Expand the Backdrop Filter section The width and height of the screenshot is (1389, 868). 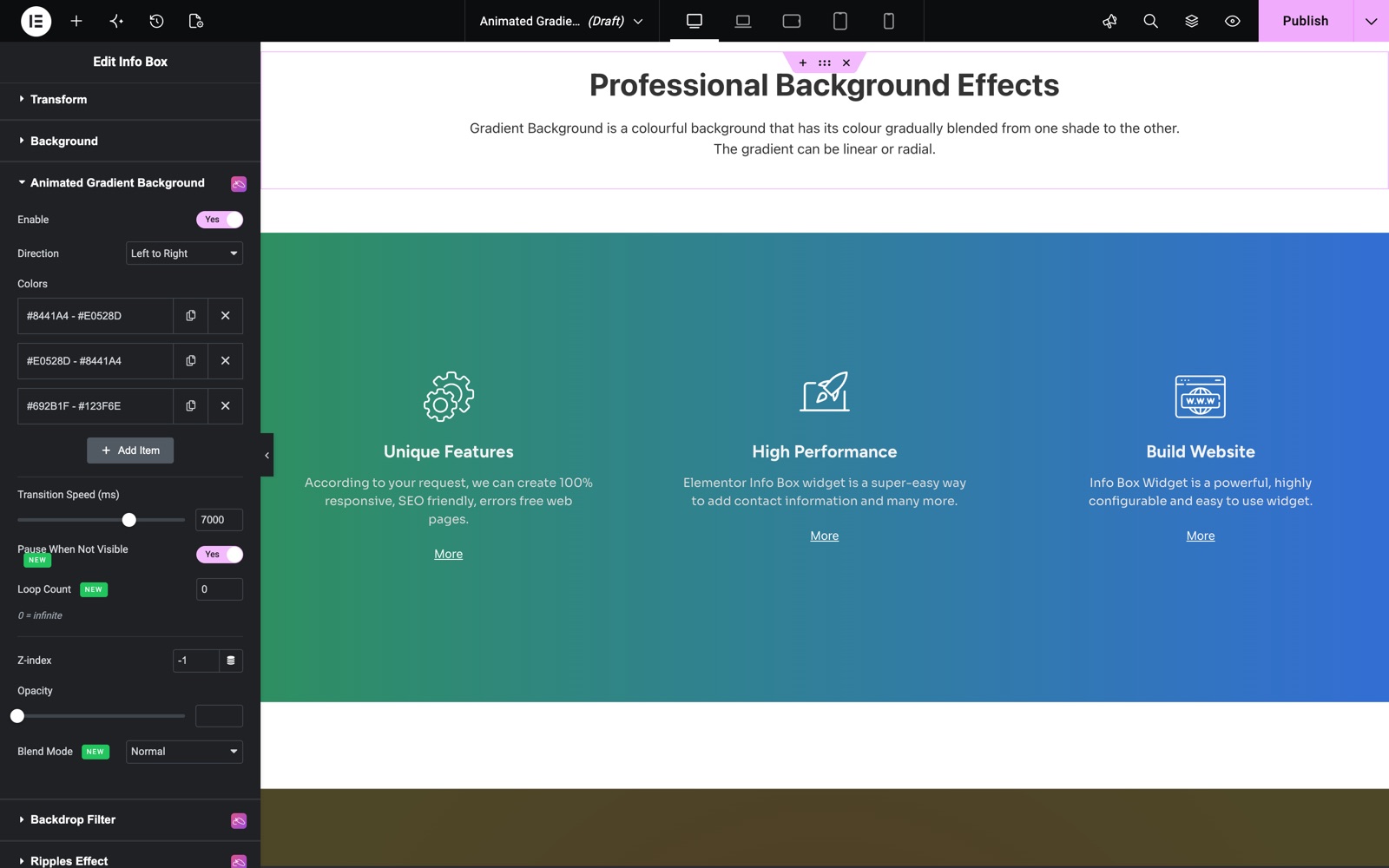coord(130,820)
